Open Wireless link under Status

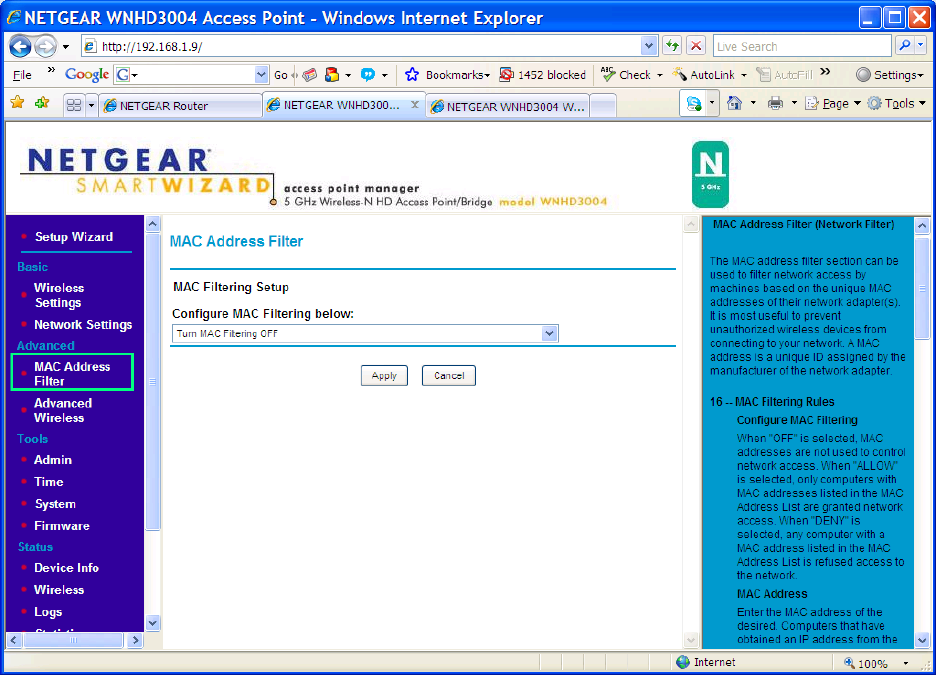pyautogui.click(x=58, y=590)
